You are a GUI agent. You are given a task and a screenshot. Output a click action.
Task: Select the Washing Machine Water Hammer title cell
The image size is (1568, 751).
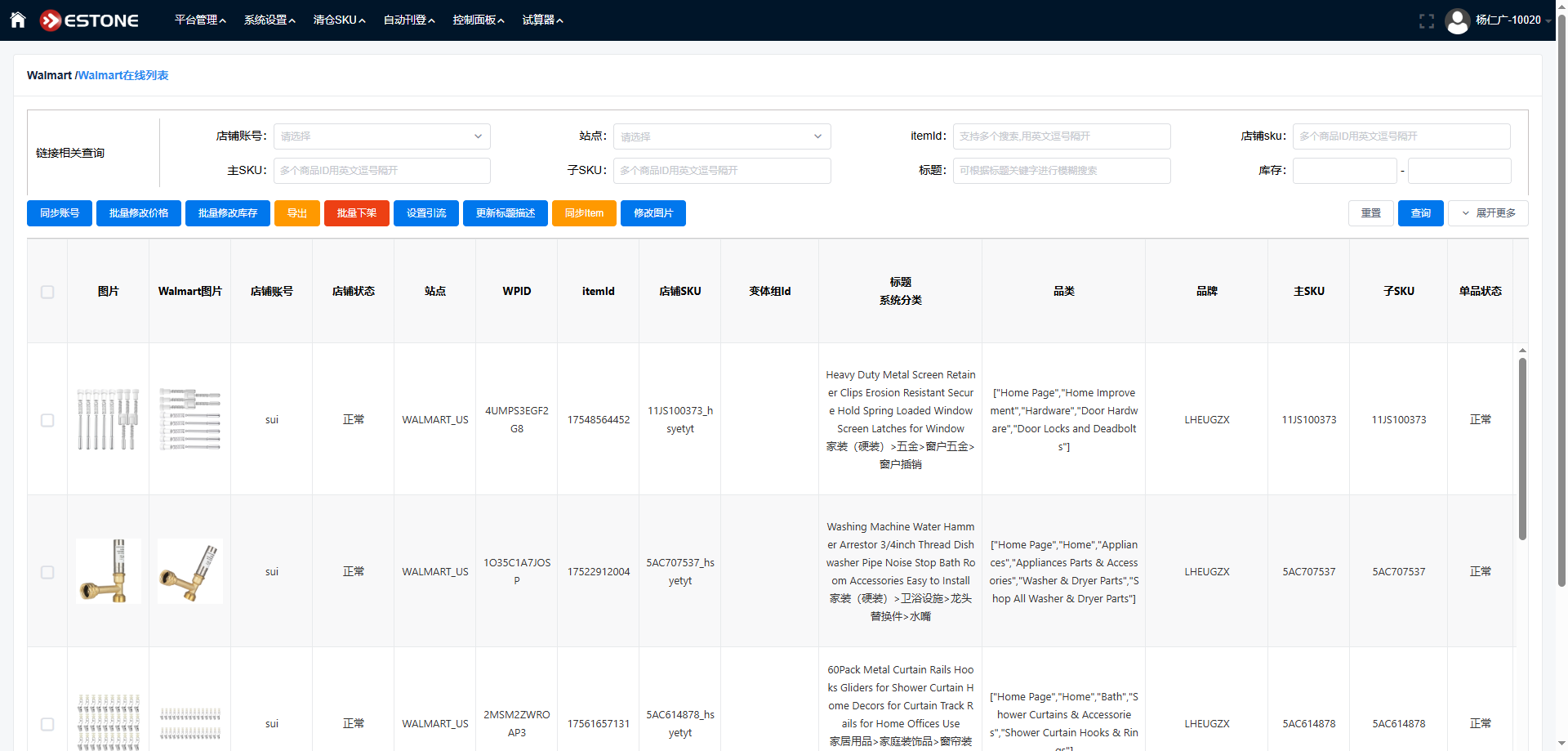coord(901,572)
